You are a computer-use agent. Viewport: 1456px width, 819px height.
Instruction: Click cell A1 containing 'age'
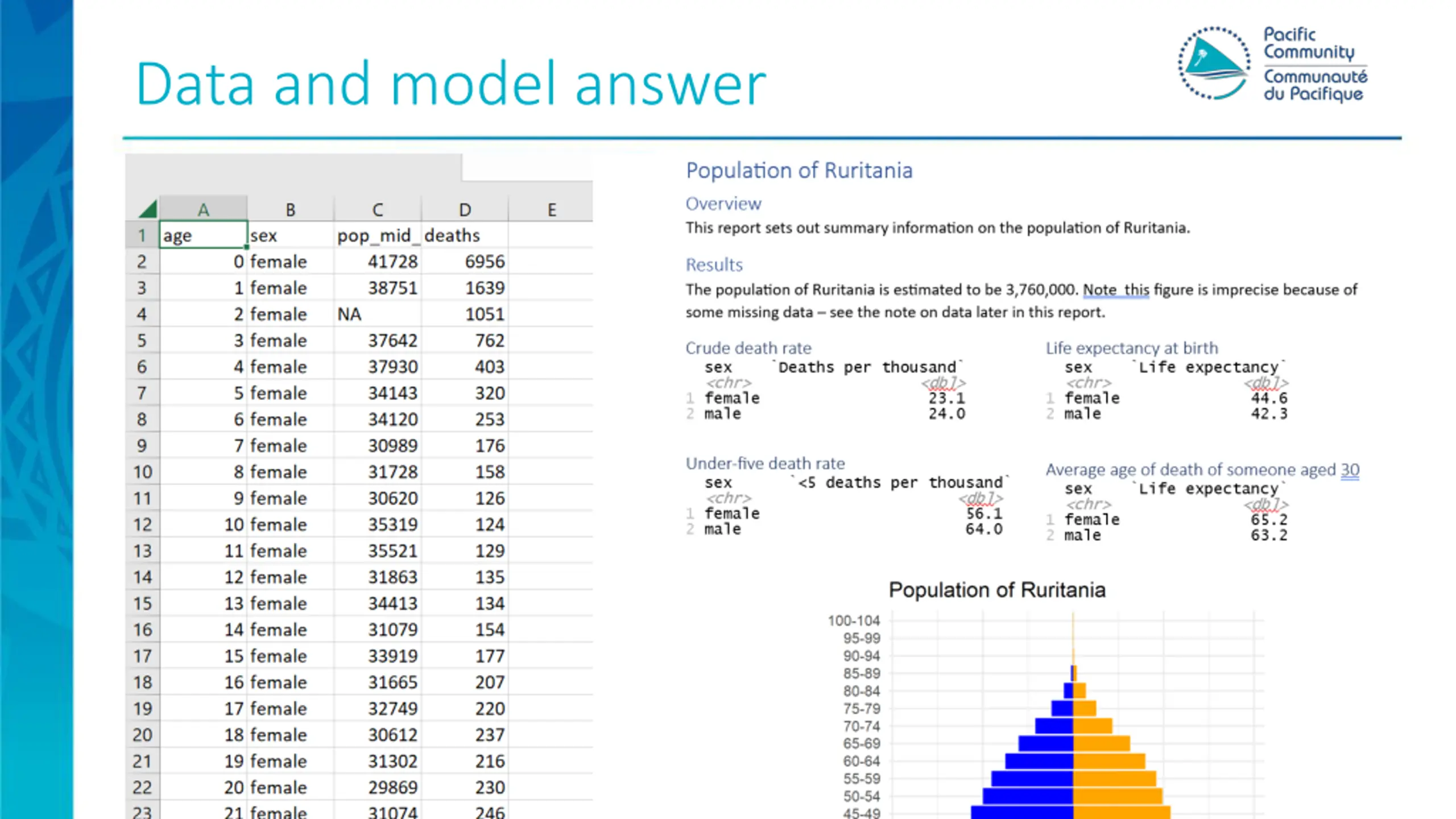tap(203, 235)
